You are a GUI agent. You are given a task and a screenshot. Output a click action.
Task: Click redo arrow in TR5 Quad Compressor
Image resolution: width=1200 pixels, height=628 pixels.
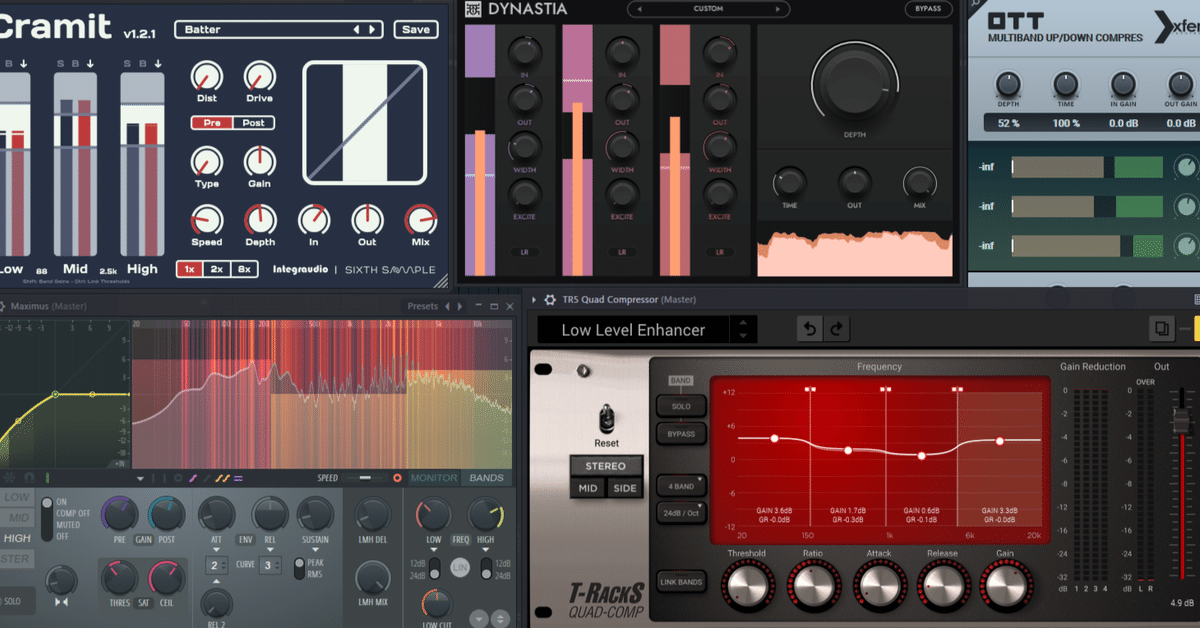836,329
